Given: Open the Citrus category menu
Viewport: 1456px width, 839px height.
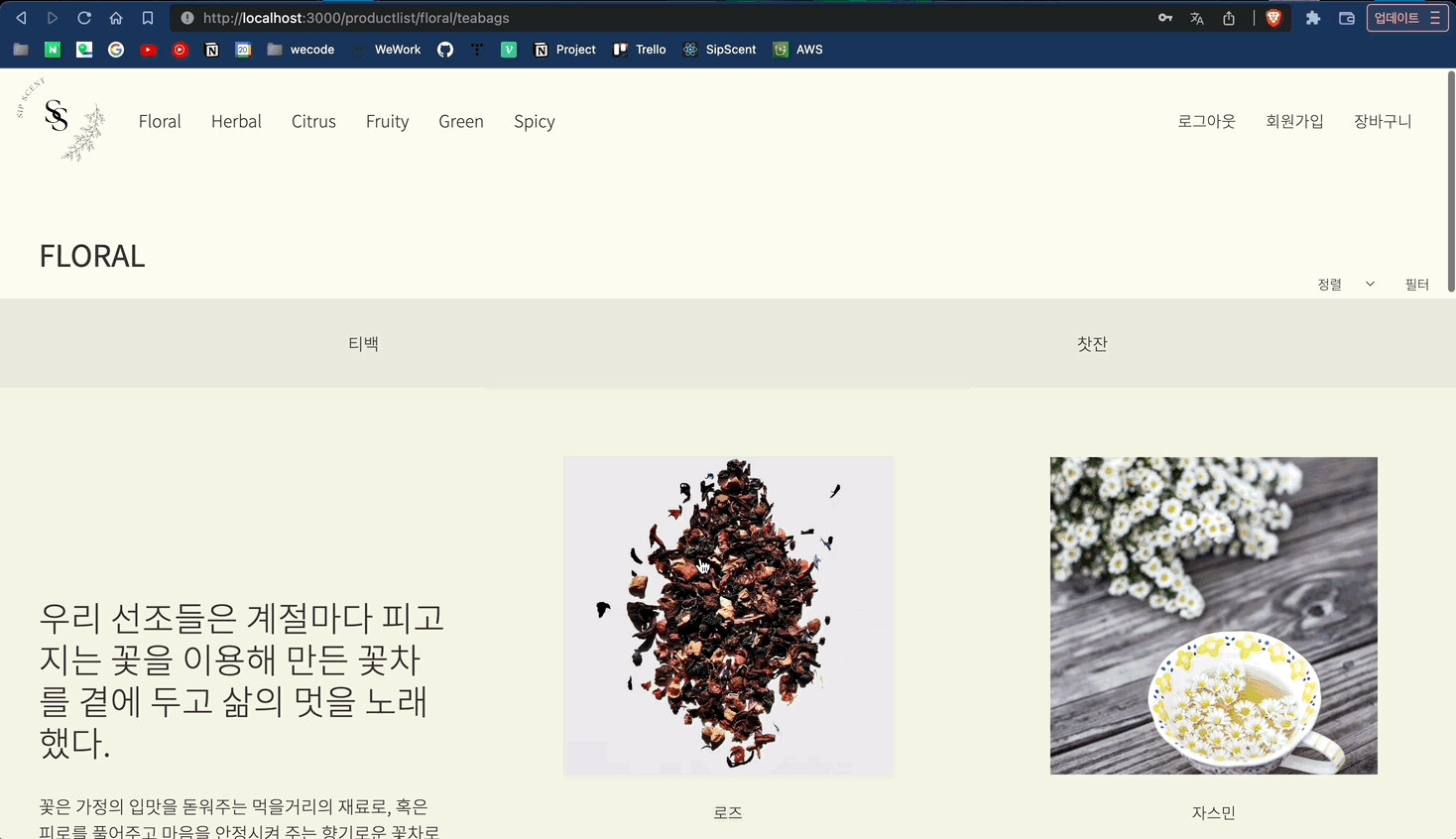Looking at the screenshot, I should [x=313, y=121].
